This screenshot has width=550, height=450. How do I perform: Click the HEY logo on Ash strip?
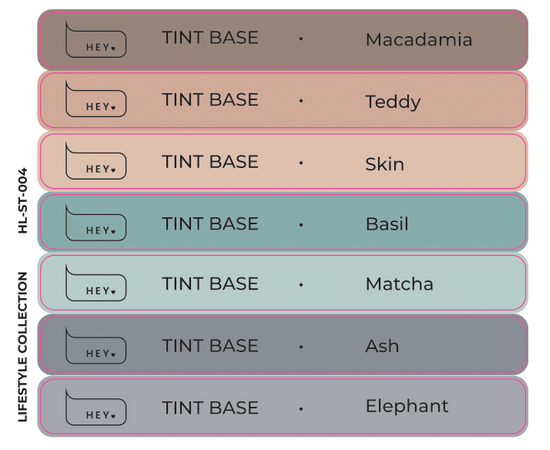96,345
